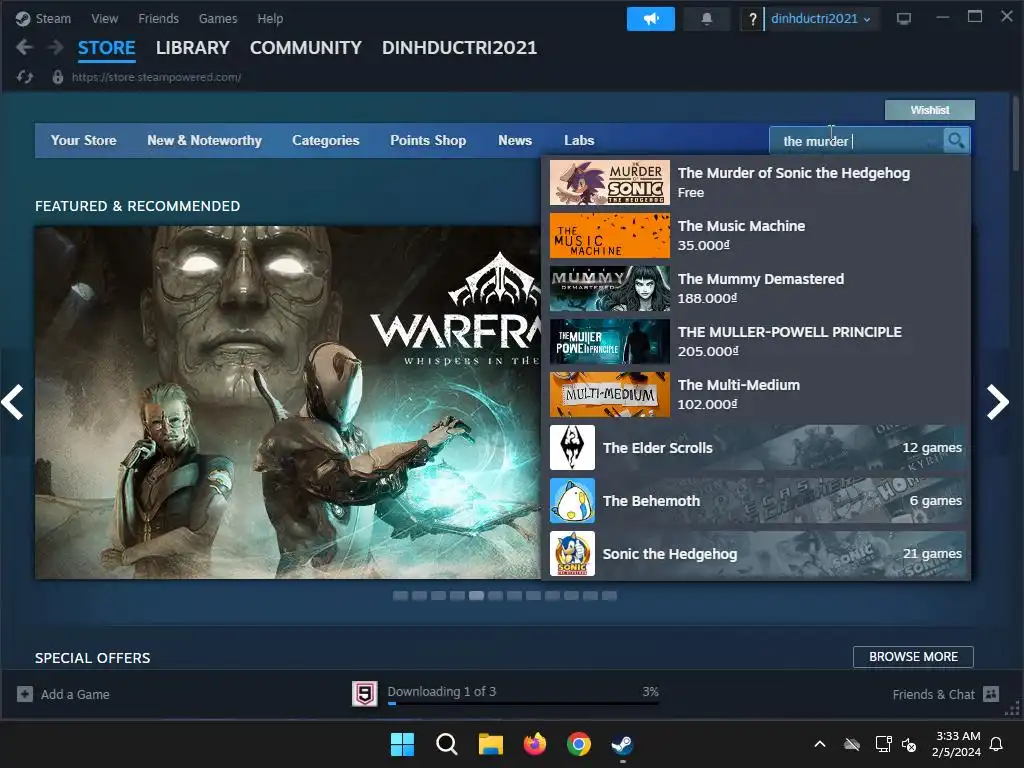The image size is (1024, 768).
Task: Open The Behemoth developer icon
Action: coord(572,500)
